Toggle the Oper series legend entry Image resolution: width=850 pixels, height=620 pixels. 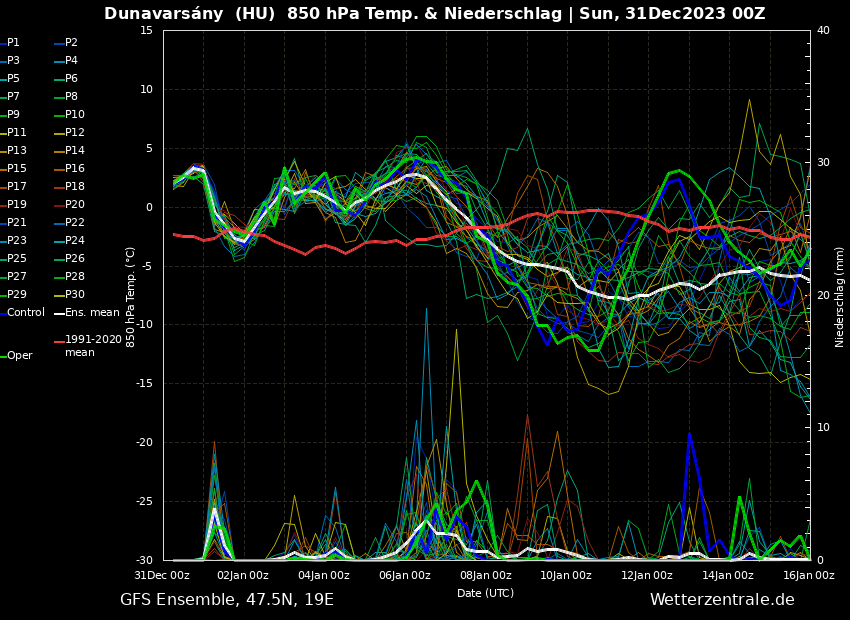pos(19,356)
